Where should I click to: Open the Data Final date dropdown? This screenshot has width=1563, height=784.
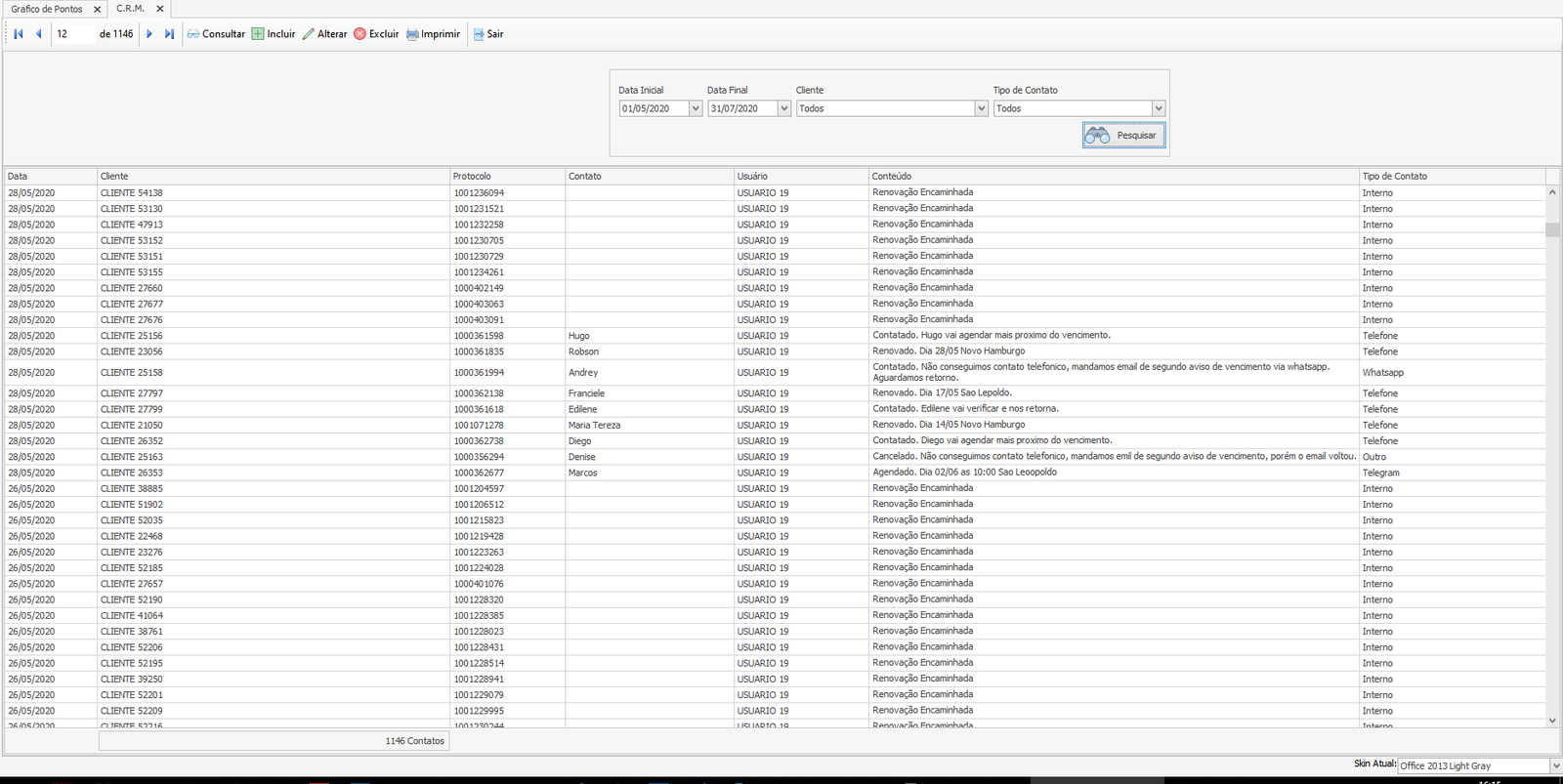pyautogui.click(x=783, y=108)
